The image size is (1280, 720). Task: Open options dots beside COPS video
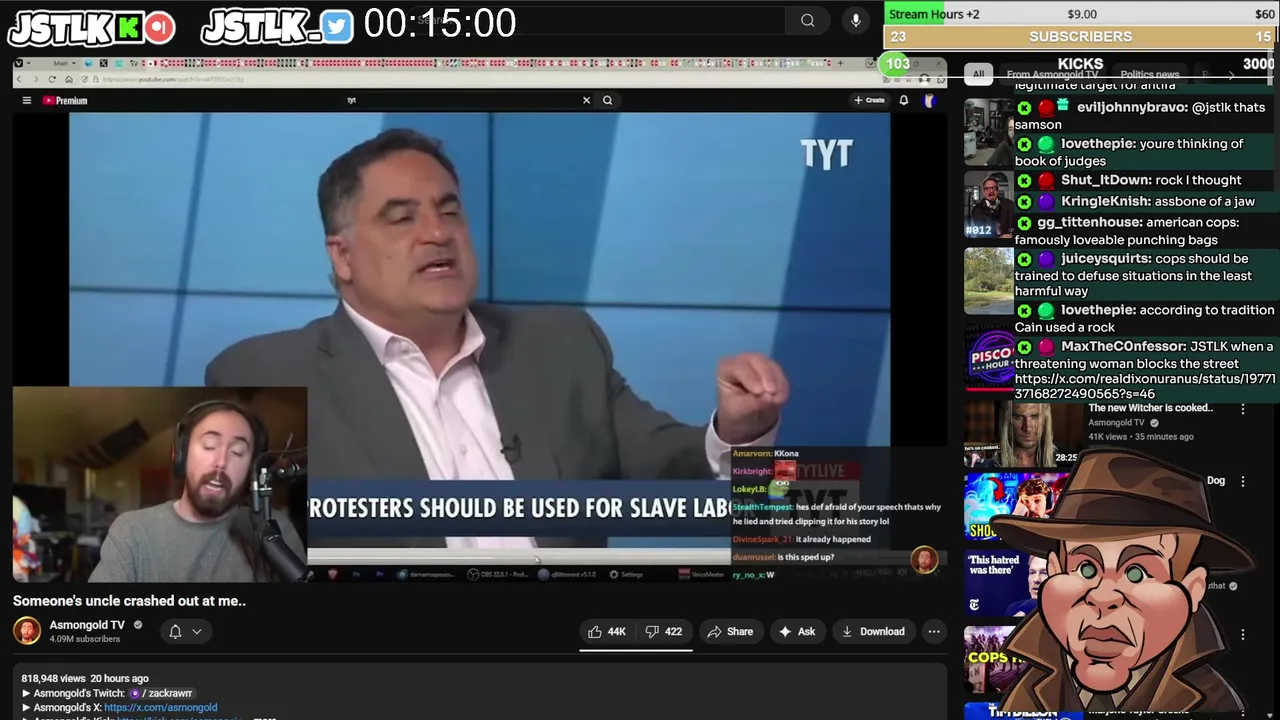1243,634
